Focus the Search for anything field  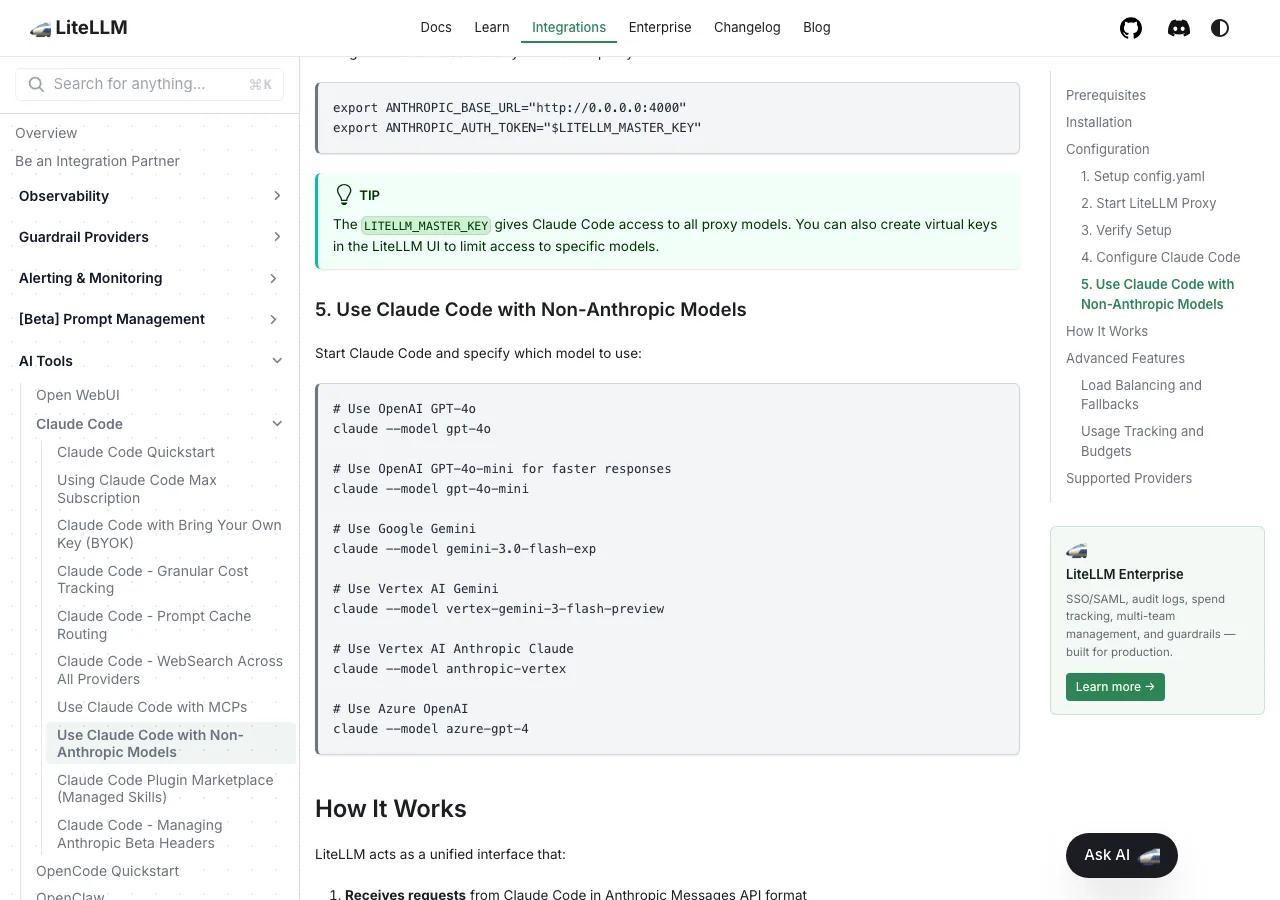coord(149,84)
